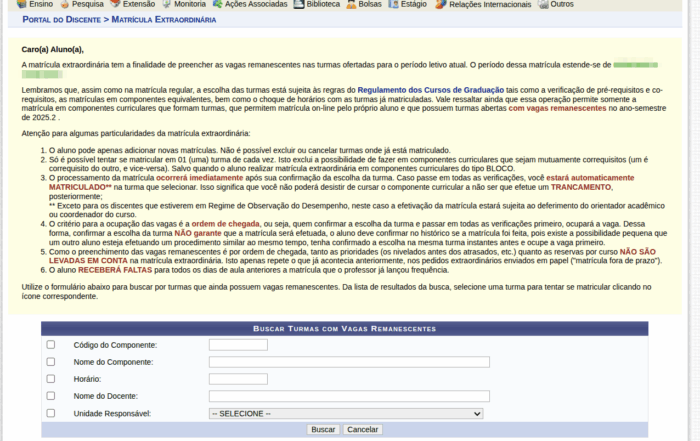Tick the Nome do Componente checkbox
The height and width of the screenshot is (441, 700).
pyautogui.click(x=51, y=362)
